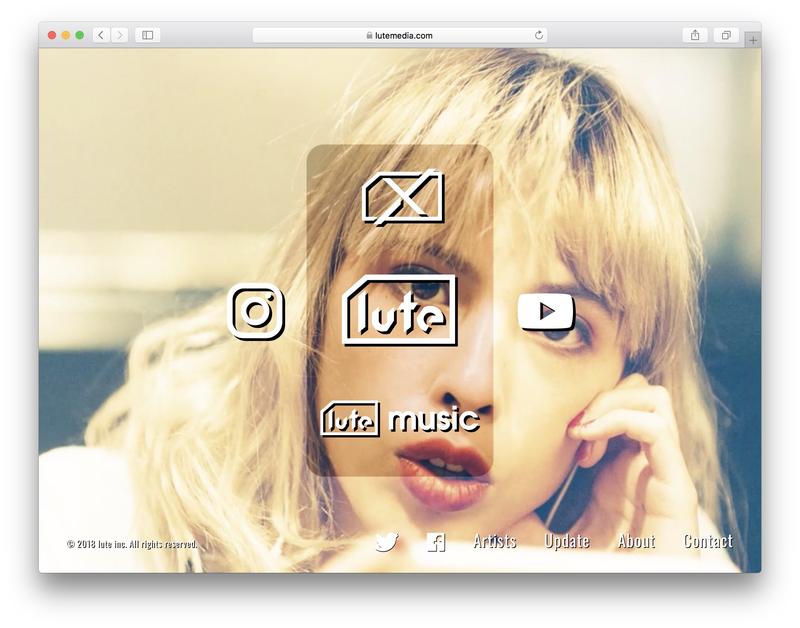Select About in the footer menu

[636, 541]
